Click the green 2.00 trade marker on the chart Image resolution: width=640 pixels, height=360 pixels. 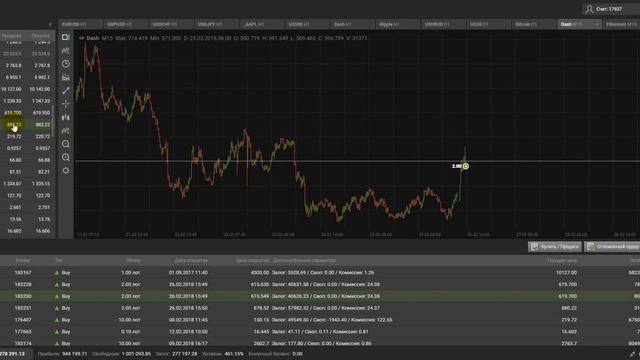click(466, 166)
